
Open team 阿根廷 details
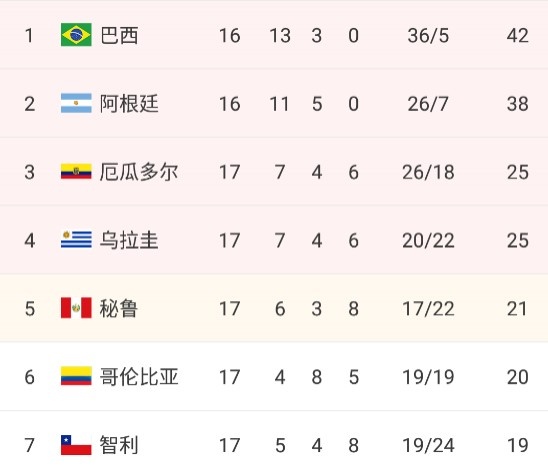click(x=129, y=104)
